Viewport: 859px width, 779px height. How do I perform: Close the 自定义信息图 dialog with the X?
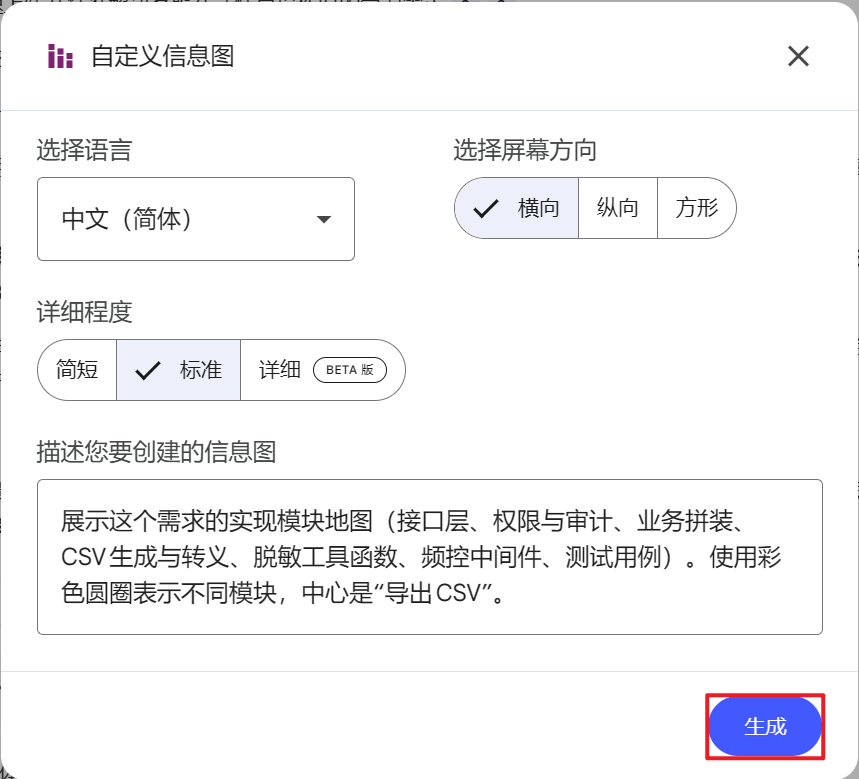pyautogui.click(x=798, y=56)
